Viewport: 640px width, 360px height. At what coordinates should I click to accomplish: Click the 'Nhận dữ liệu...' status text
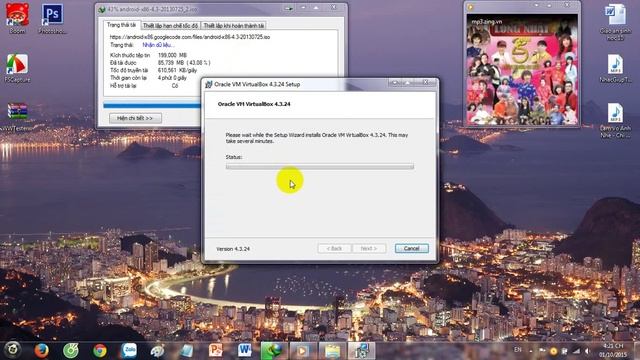click(158, 45)
